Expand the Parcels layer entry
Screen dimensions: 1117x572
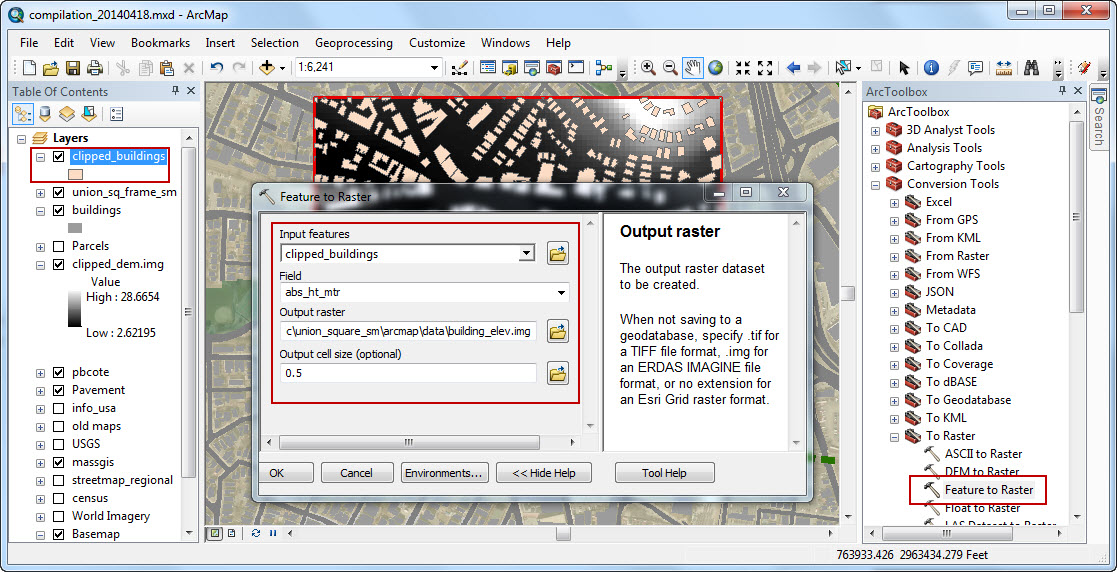(41, 246)
